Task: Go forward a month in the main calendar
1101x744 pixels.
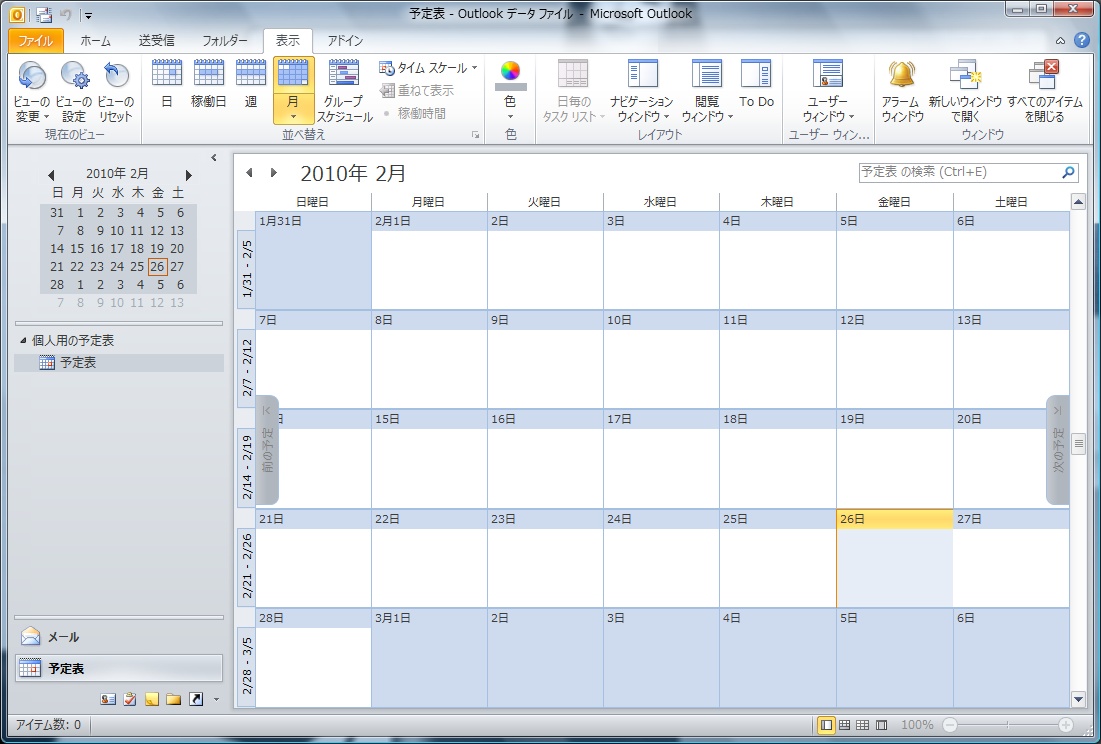Action: (274, 173)
